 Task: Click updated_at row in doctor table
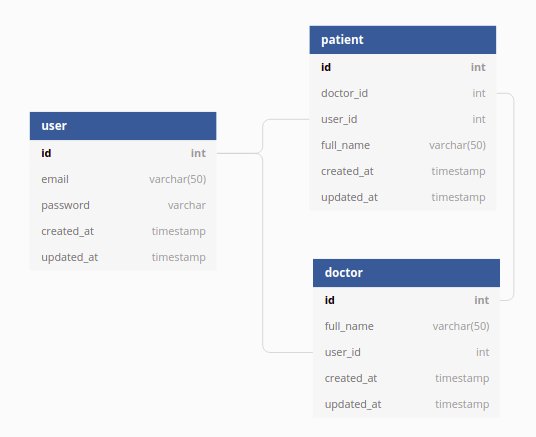pos(406,404)
